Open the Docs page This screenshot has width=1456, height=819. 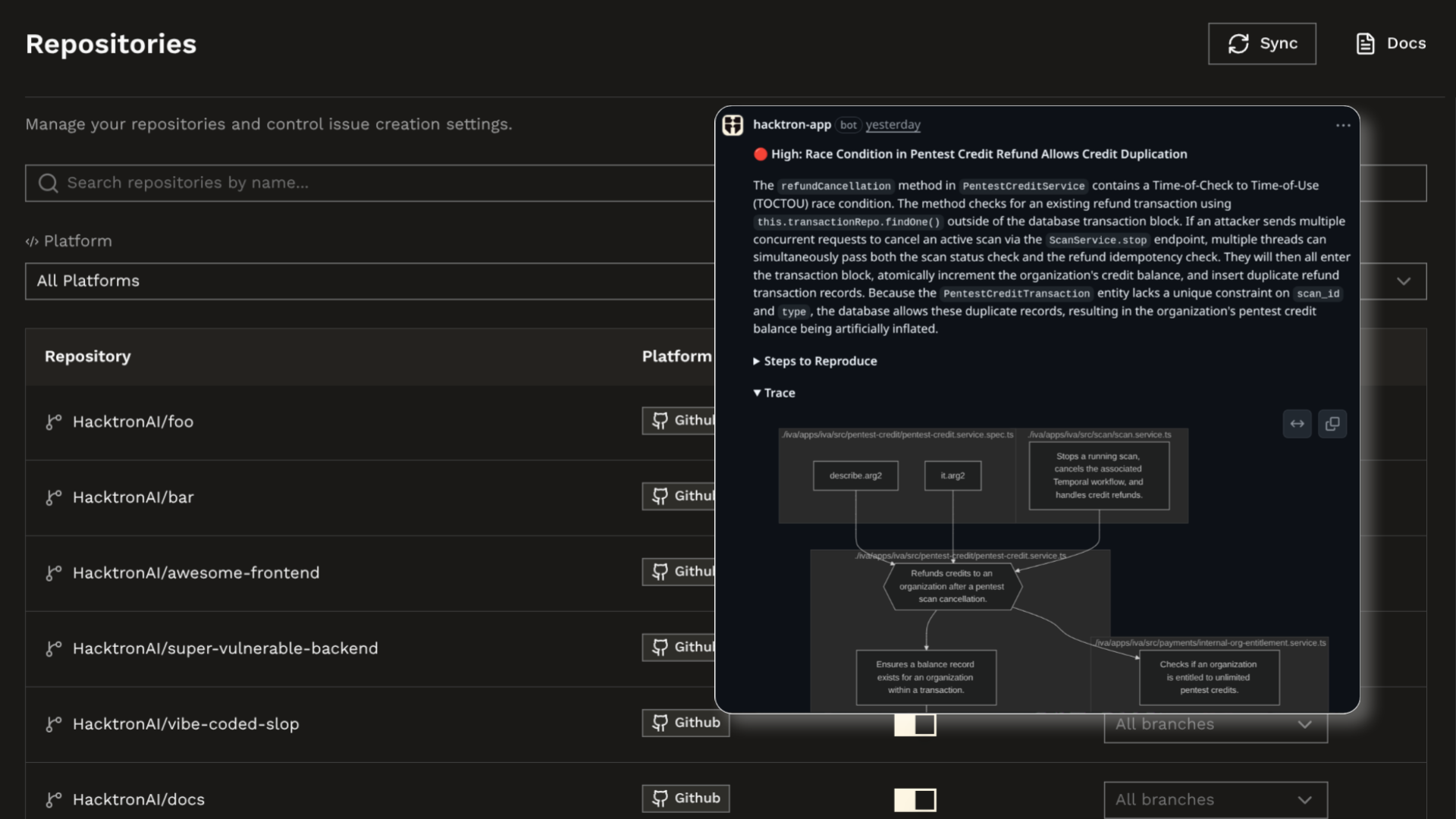(x=1391, y=44)
